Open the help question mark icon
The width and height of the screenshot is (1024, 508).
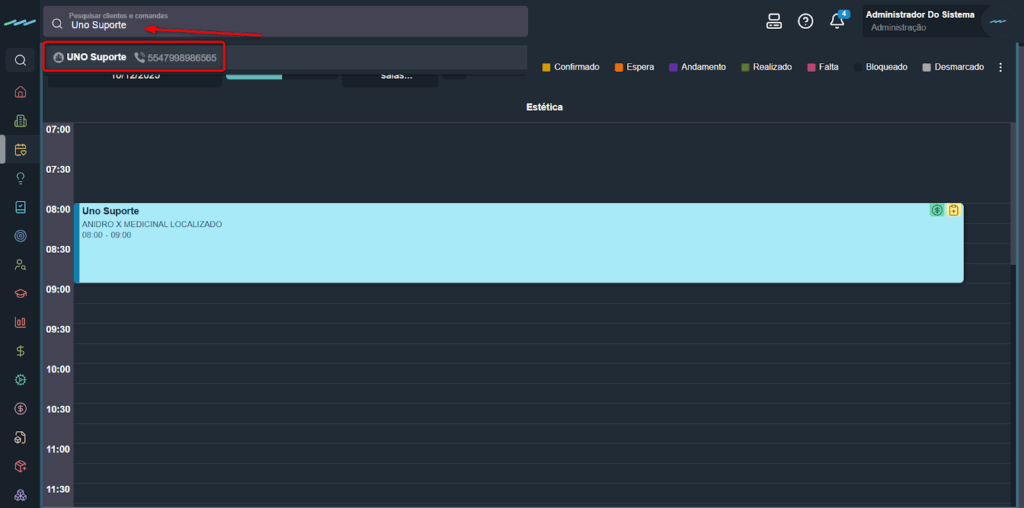[x=805, y=21]
